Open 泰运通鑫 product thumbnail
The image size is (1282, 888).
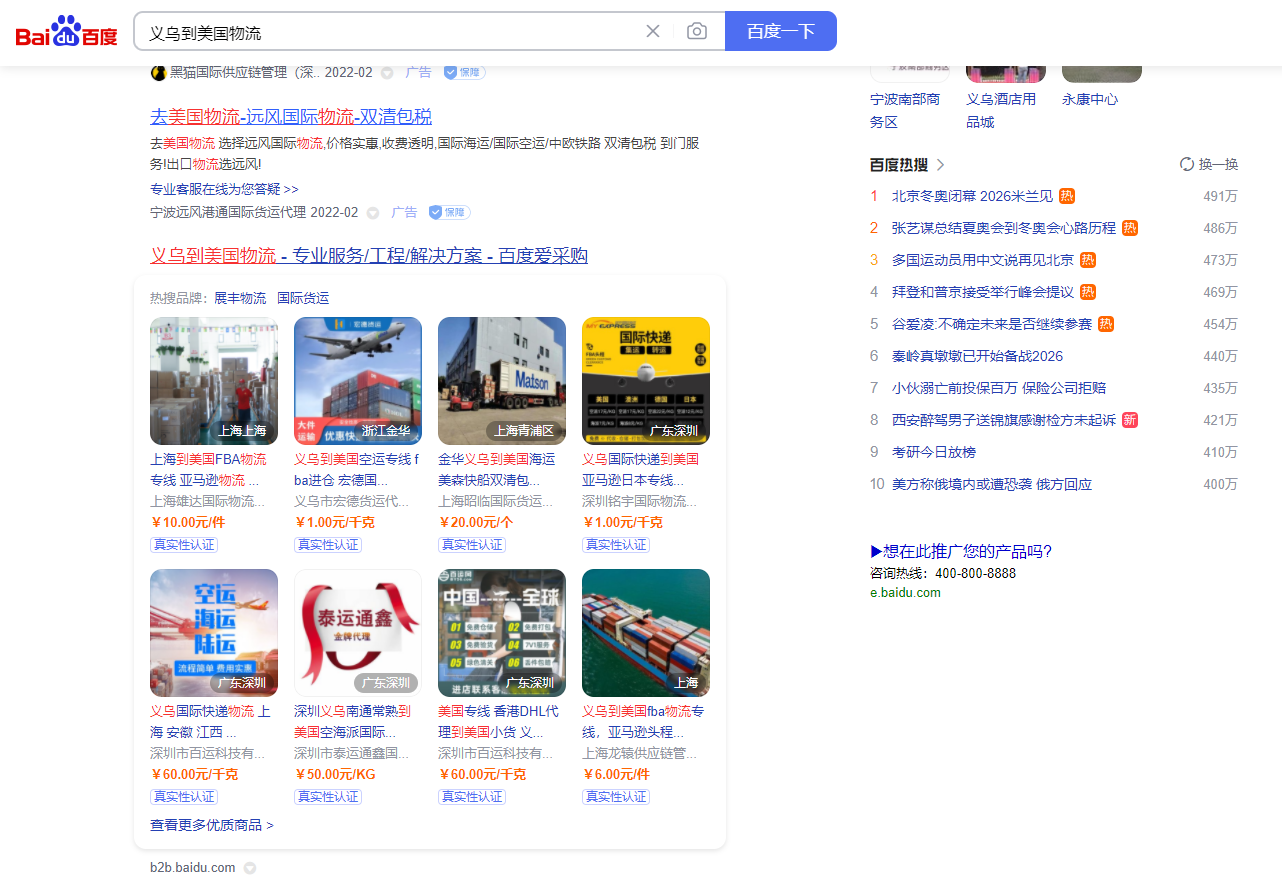[x=358, y=633]
